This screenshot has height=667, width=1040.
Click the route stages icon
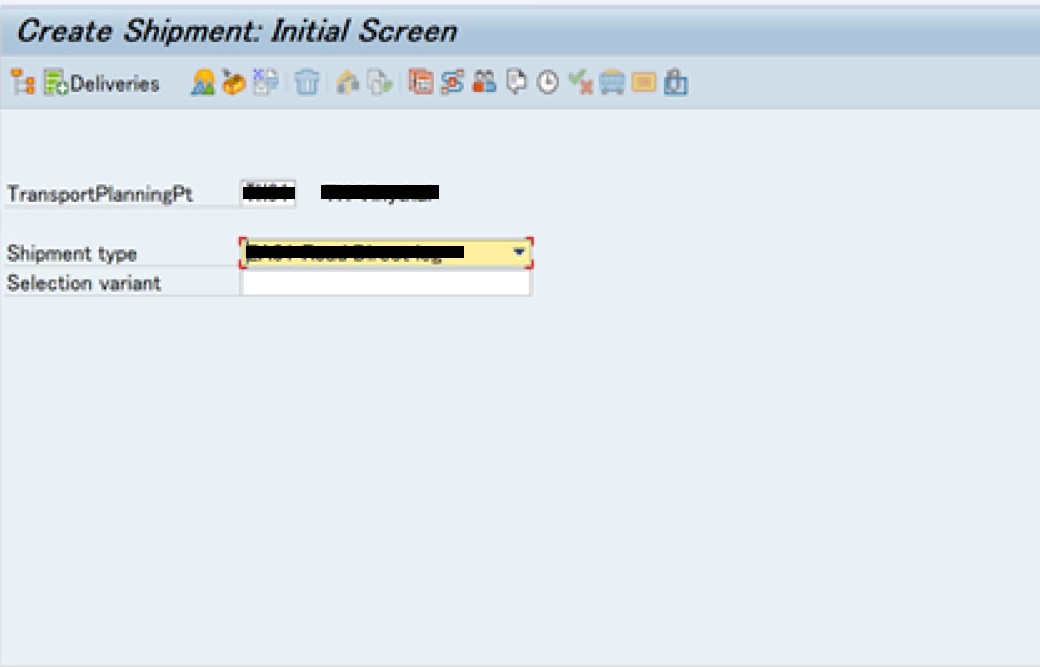[x=452, y=83]
